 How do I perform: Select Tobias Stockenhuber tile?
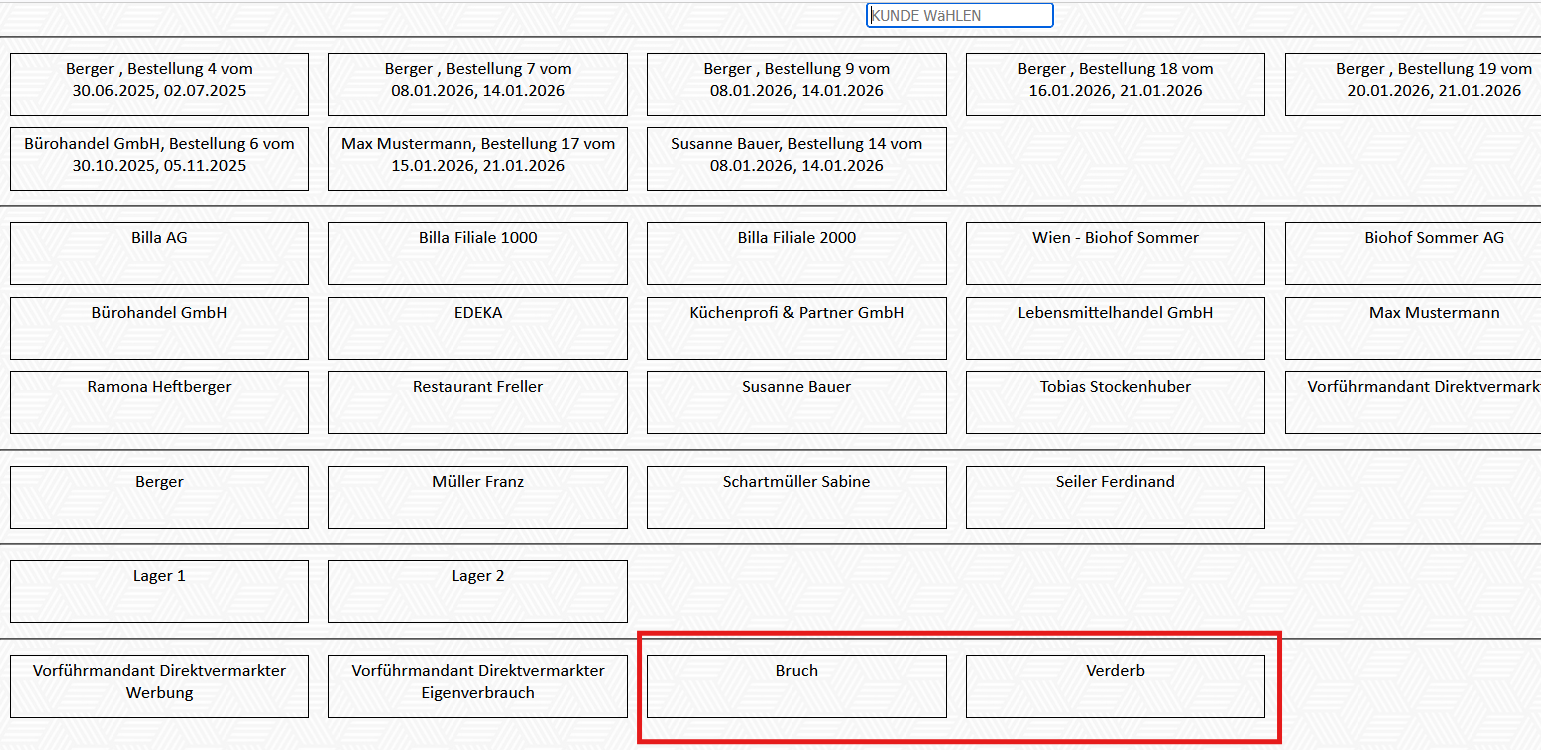[x=1115, y=402]
